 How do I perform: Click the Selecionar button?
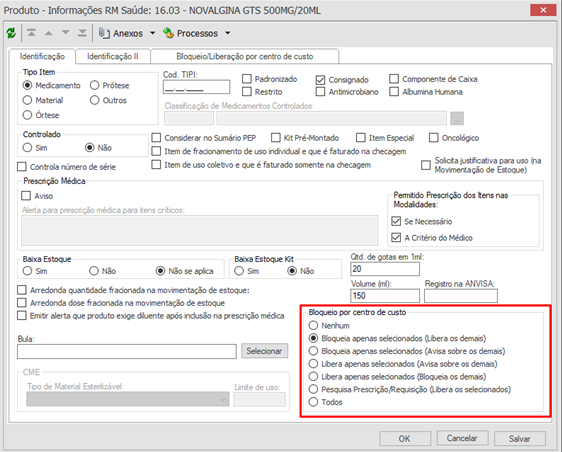[264, 351]
